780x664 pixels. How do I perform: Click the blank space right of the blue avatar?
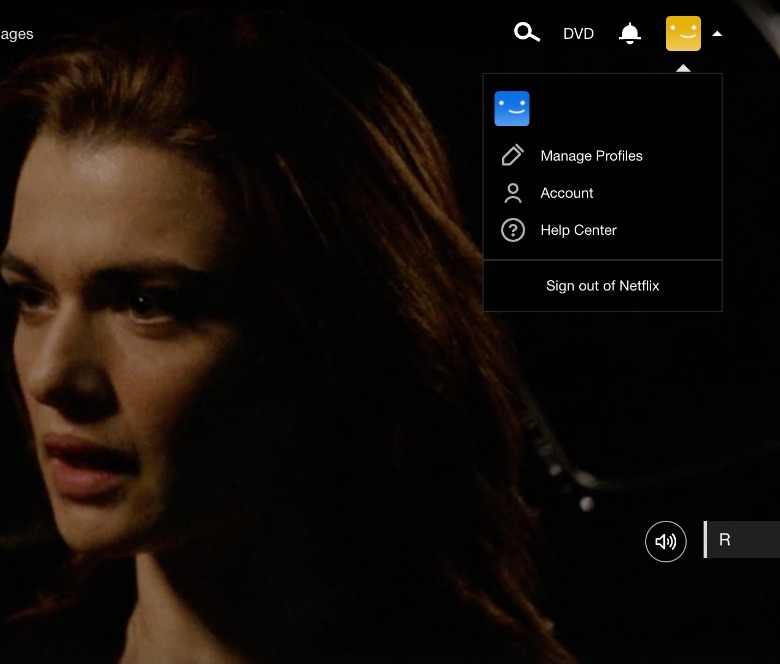[x=620, y=108]
